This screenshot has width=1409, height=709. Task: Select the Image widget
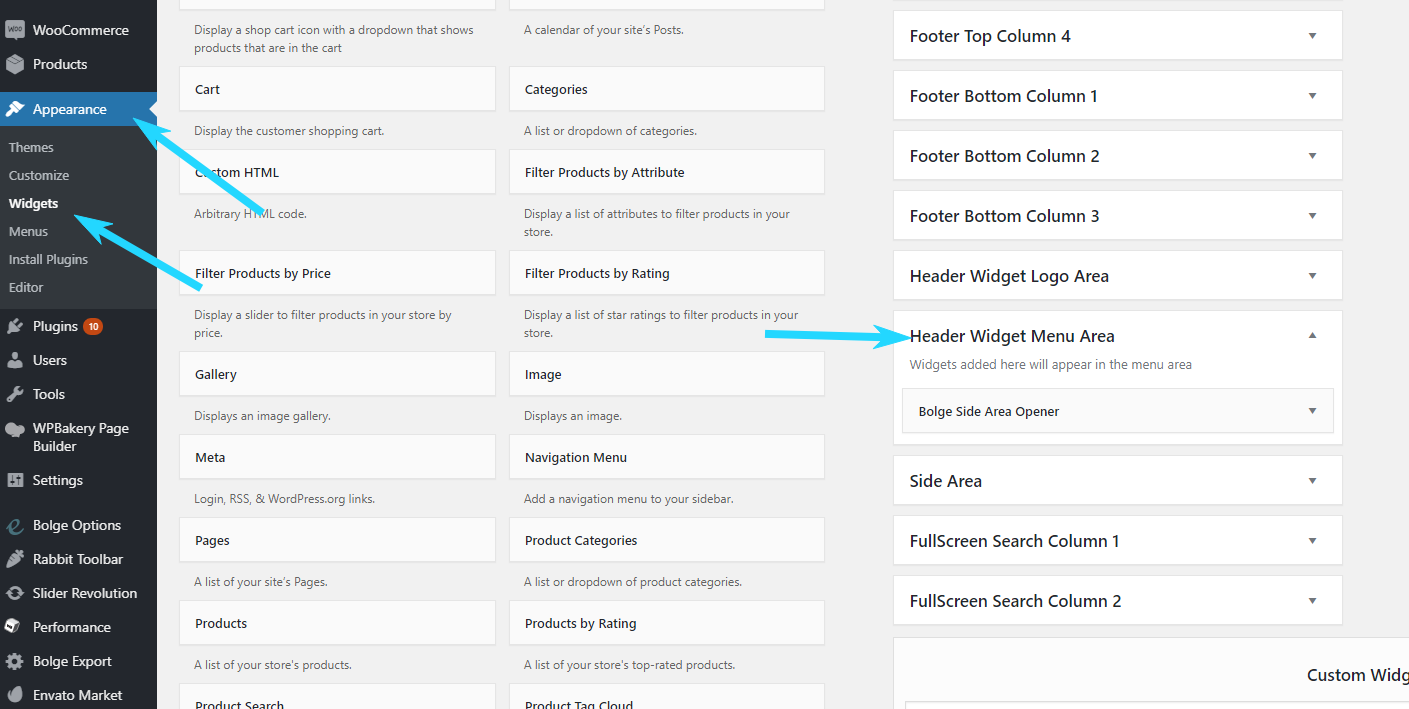pos(667,374)
